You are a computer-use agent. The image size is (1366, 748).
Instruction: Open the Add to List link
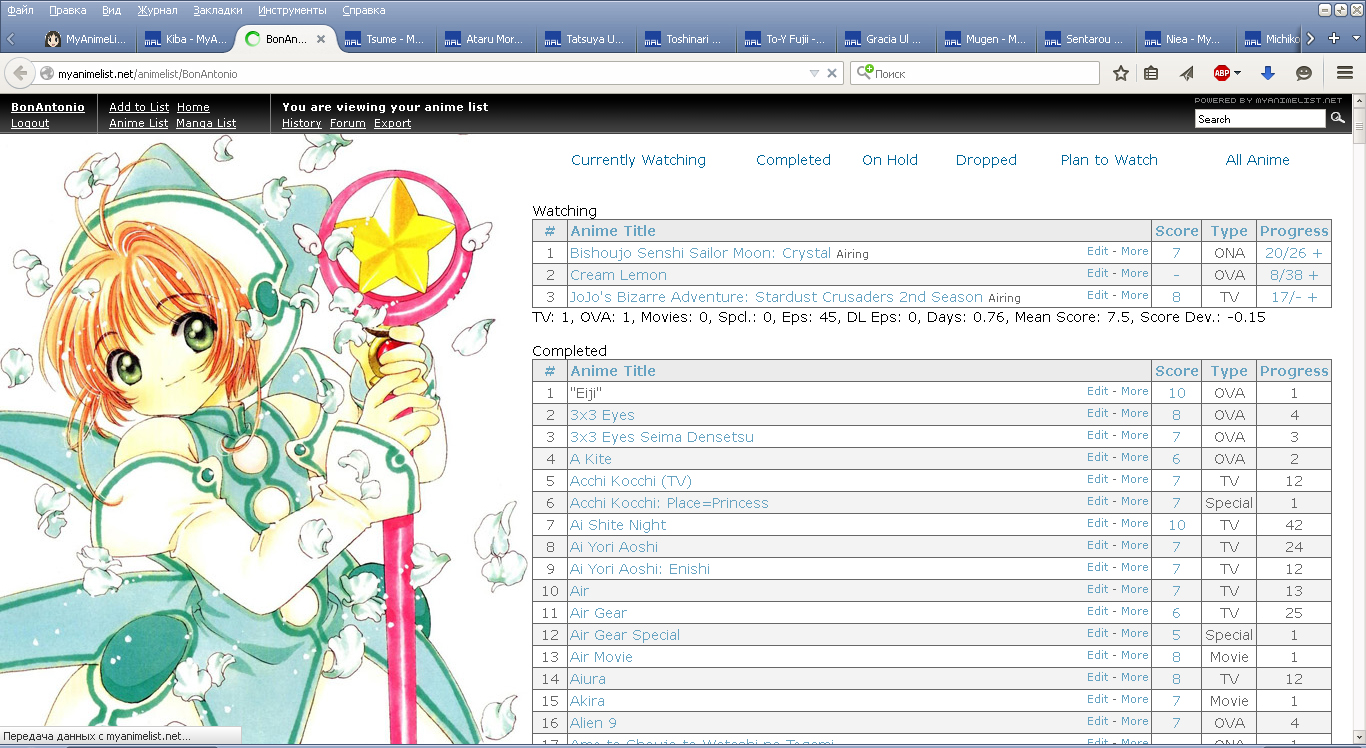139,107
